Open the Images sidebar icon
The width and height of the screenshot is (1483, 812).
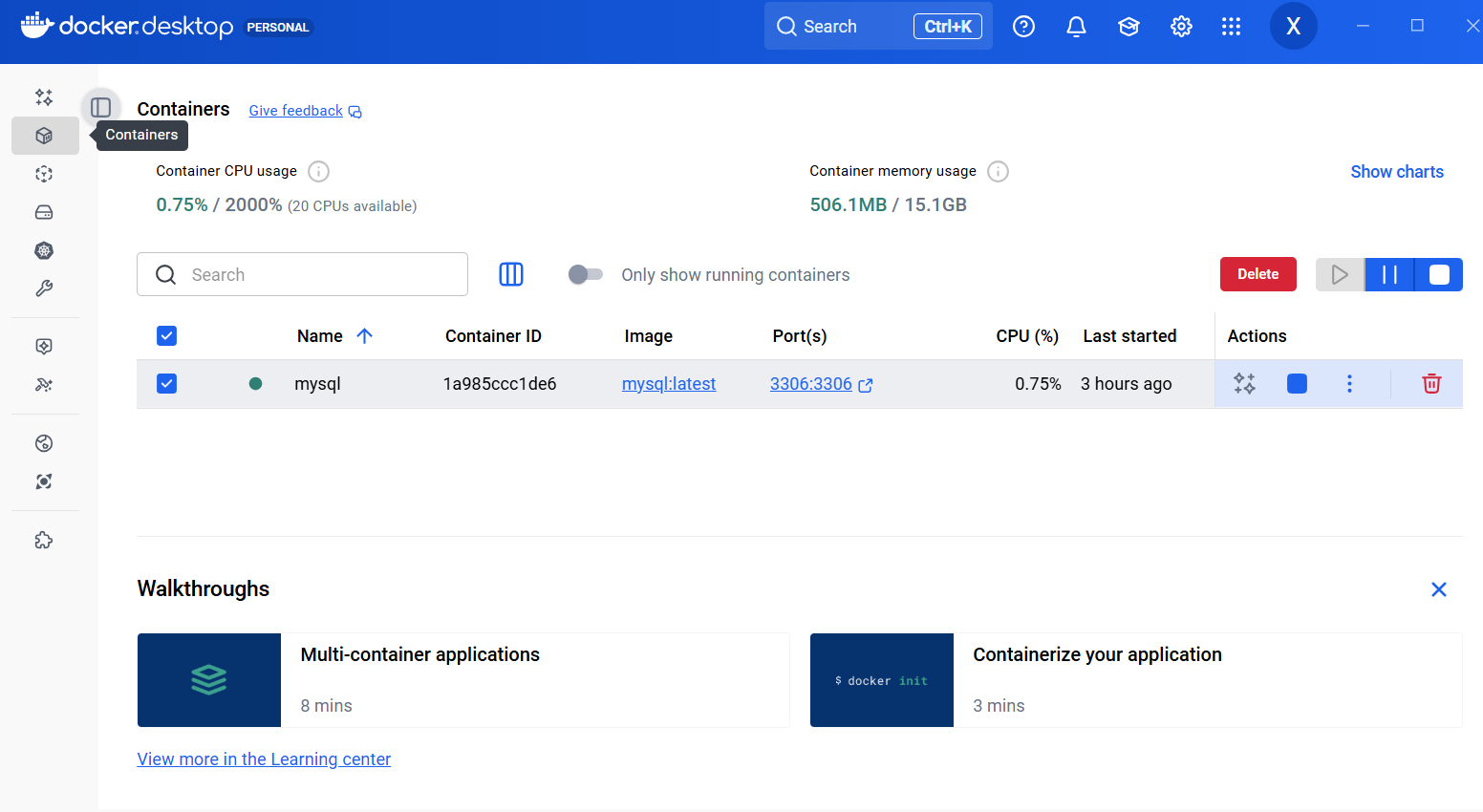click(44, 174)
